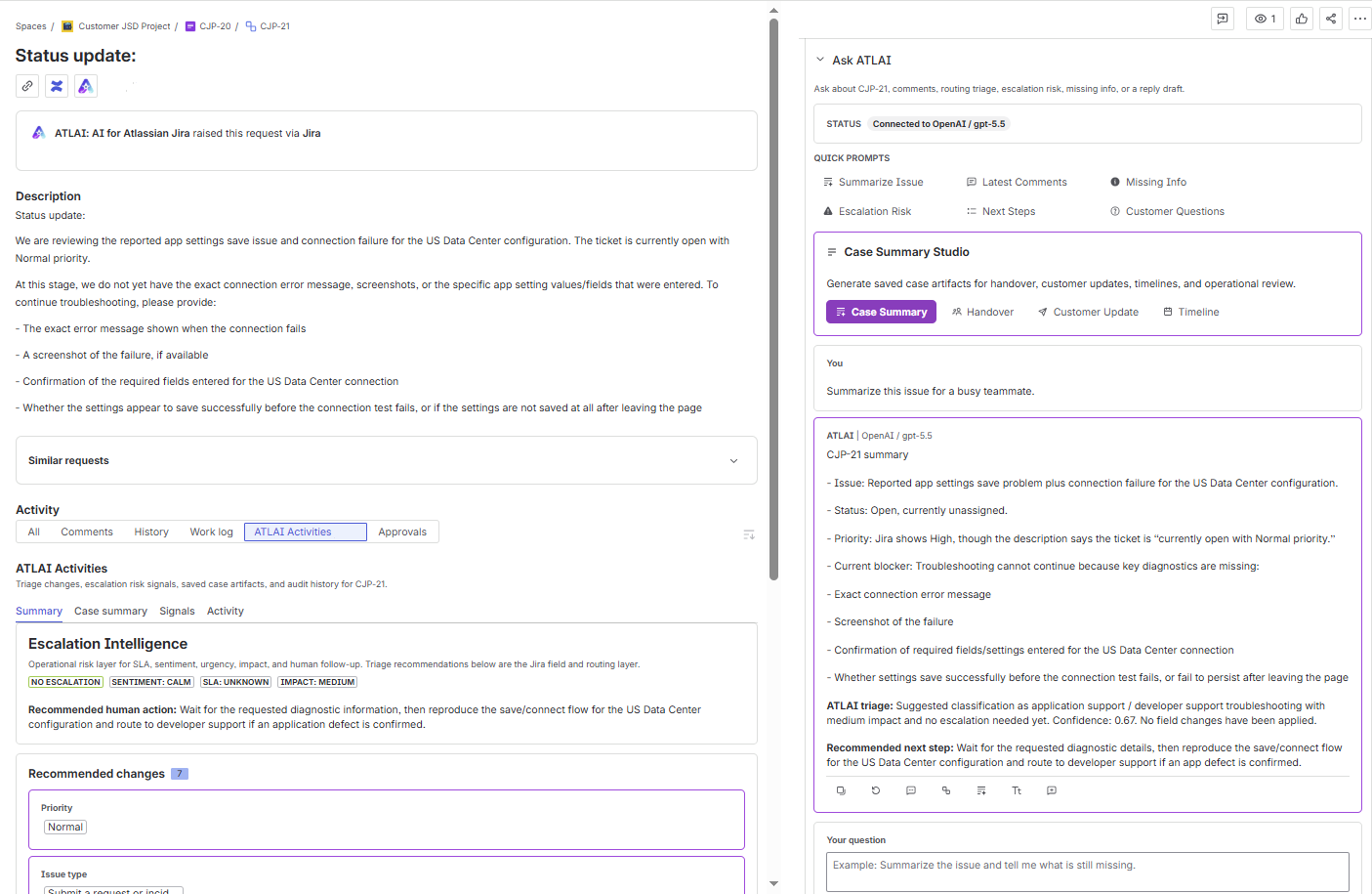The image size is (1372, 894).
Task: Open the share icon in top bar
Action: click(1331, 19)
